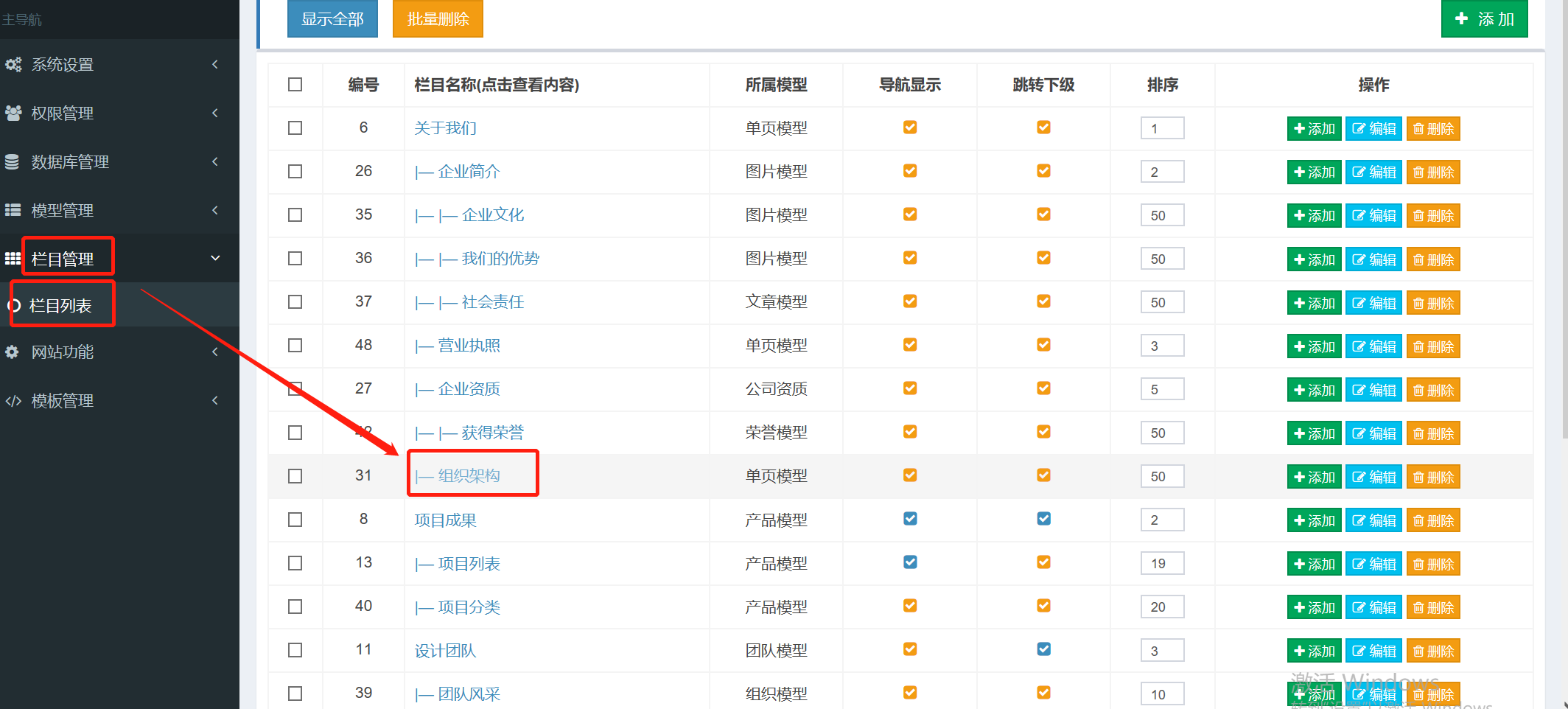This screenshot has width=1568, height=709.
Task: Toggle 导航显示 for 企业文化
Action: (x=910, y=214)
